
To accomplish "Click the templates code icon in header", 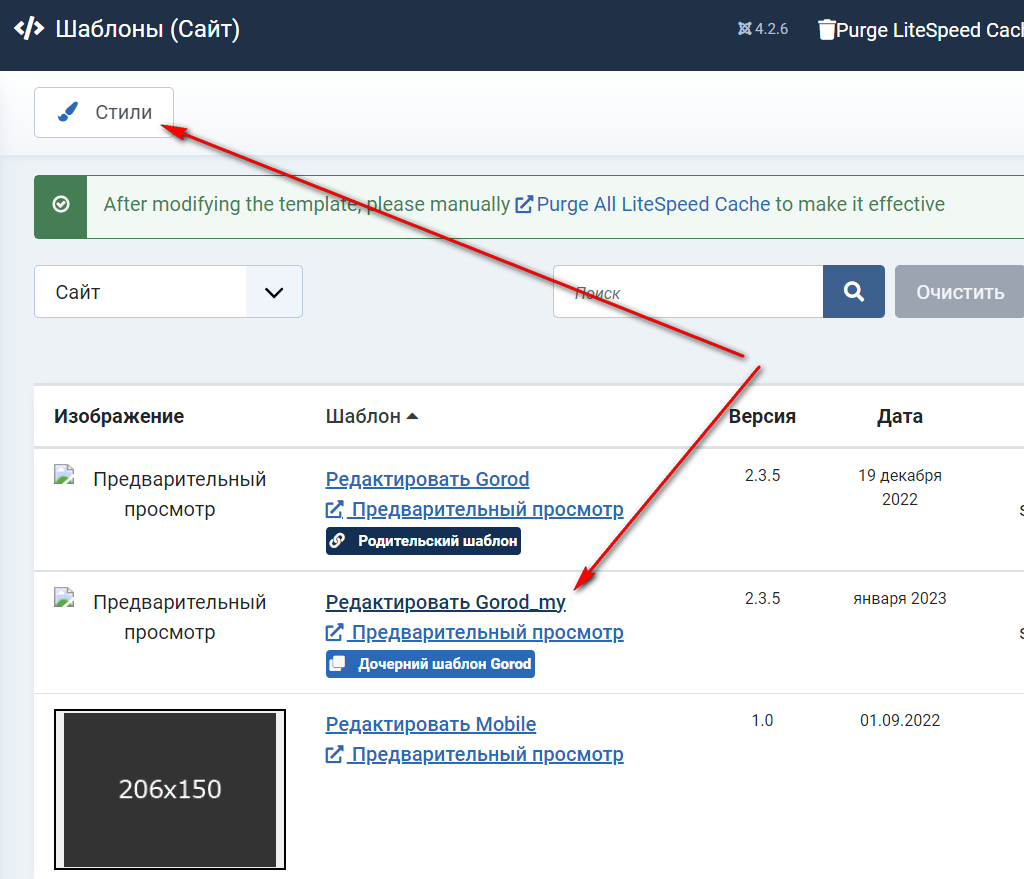I will pyautogui.click(x=29, y=29).
